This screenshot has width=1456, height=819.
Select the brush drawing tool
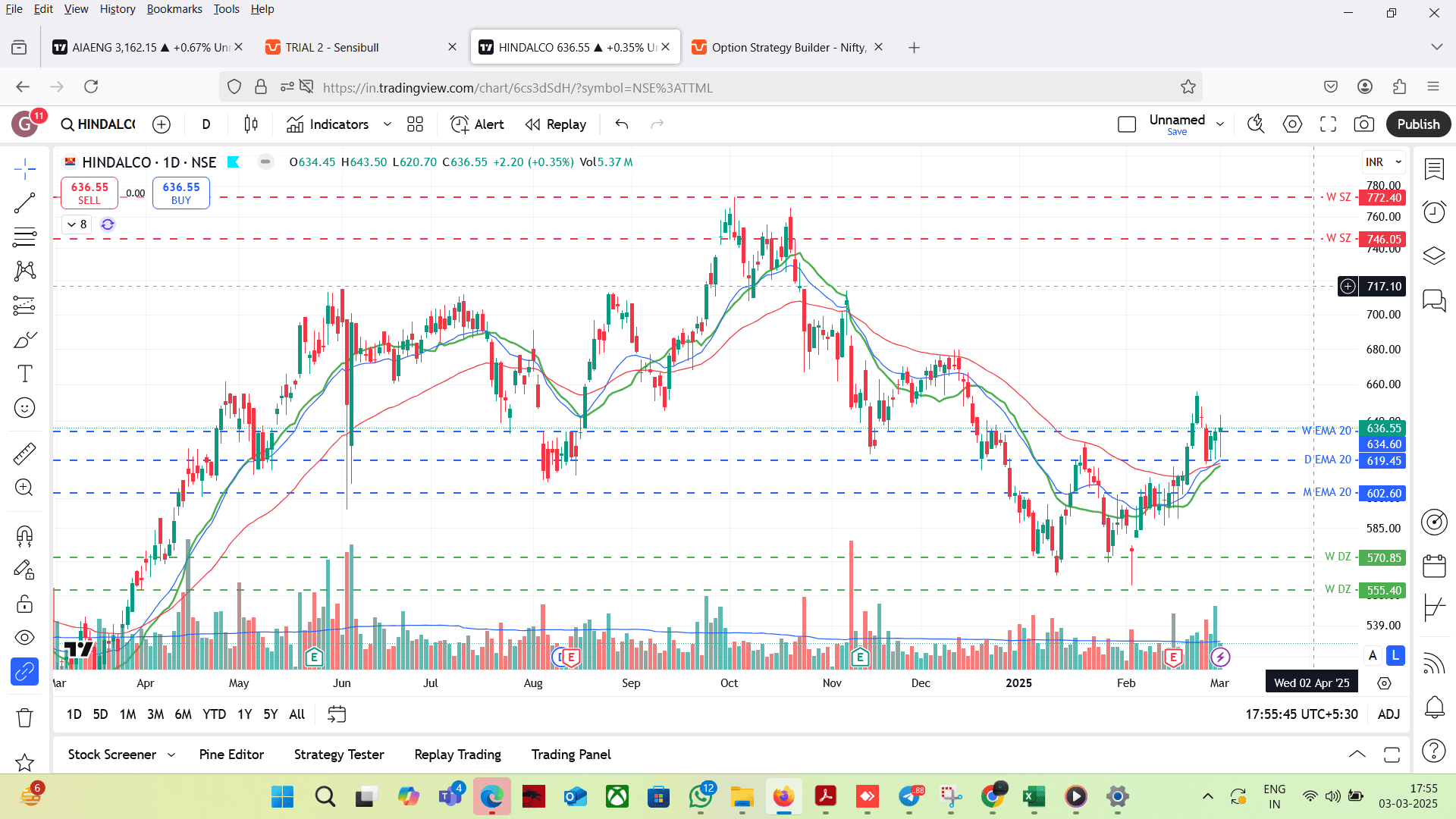(24, 339)
